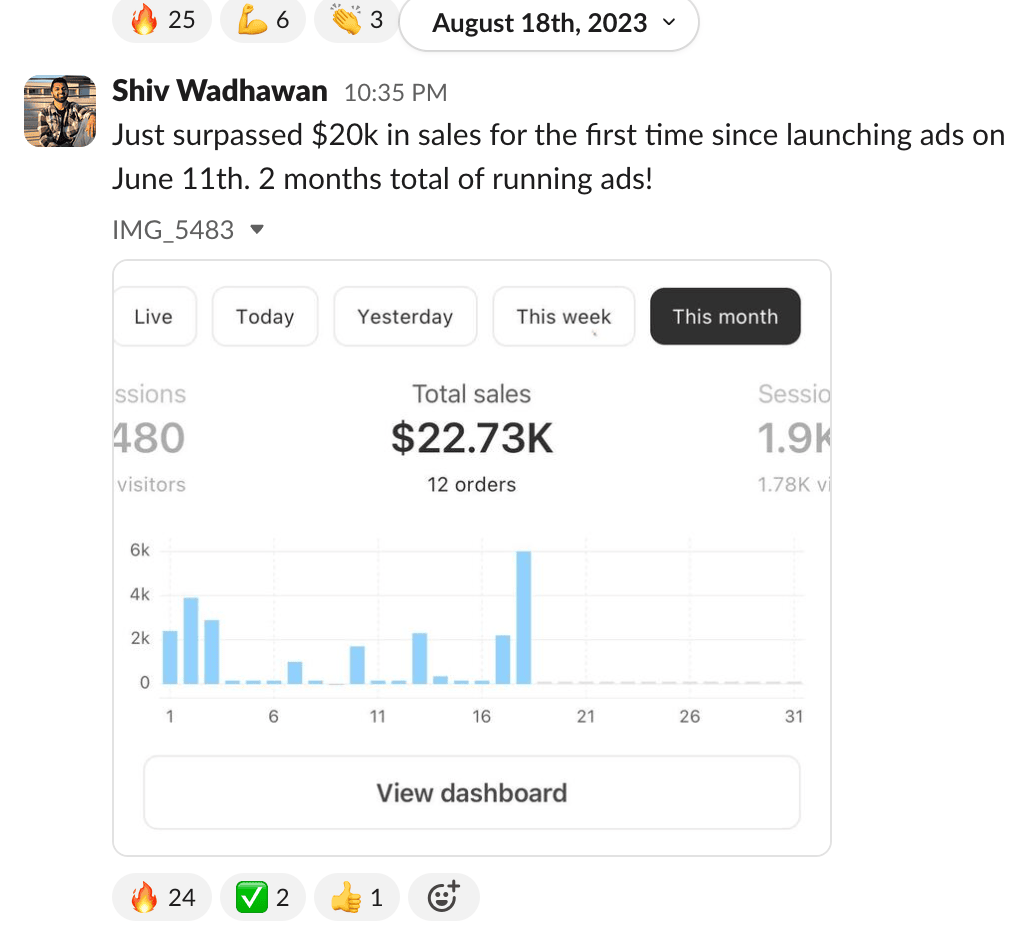
Task: Click the $22.73K total sales figure
Action: click(x=471, y=438)
